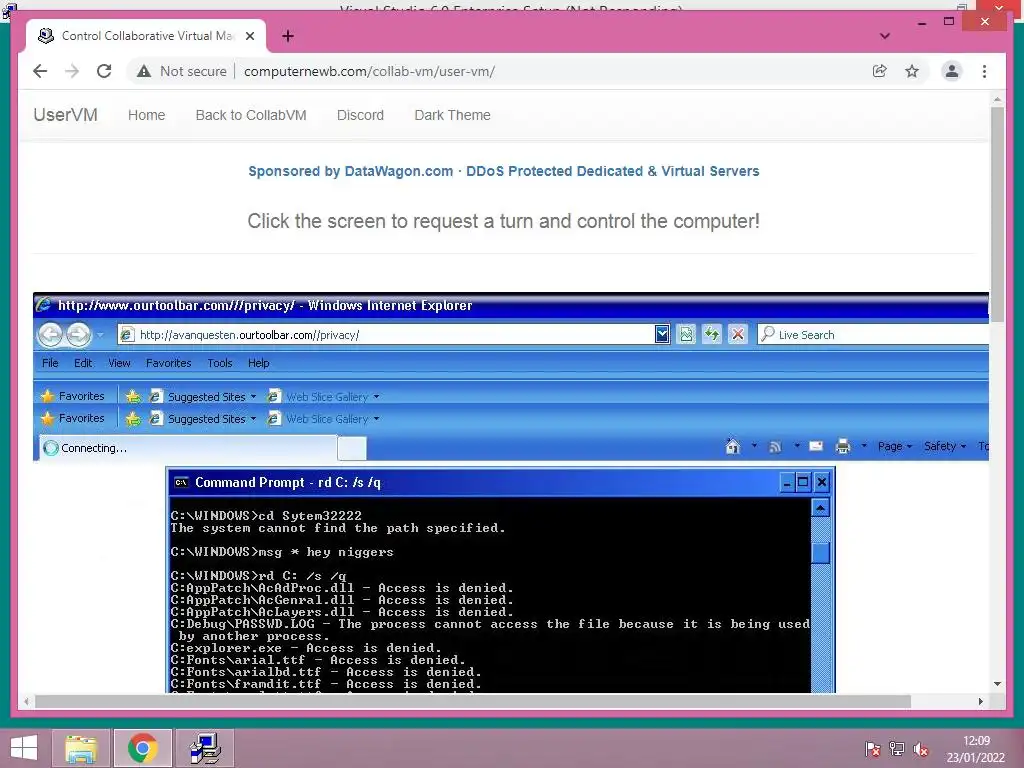Screen dimensions: 1024x768
Task: Click the lower Favorites star button in IE
Action: tap(72, 418)
